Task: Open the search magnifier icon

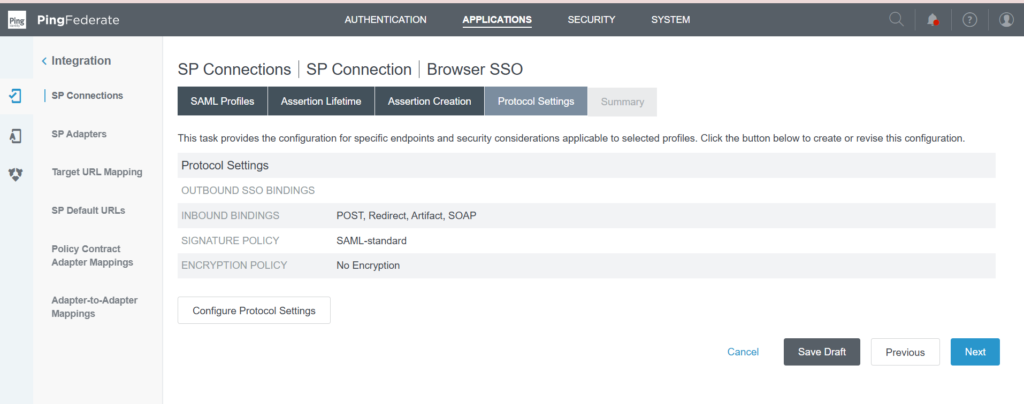Action: (x=897, y=20)
